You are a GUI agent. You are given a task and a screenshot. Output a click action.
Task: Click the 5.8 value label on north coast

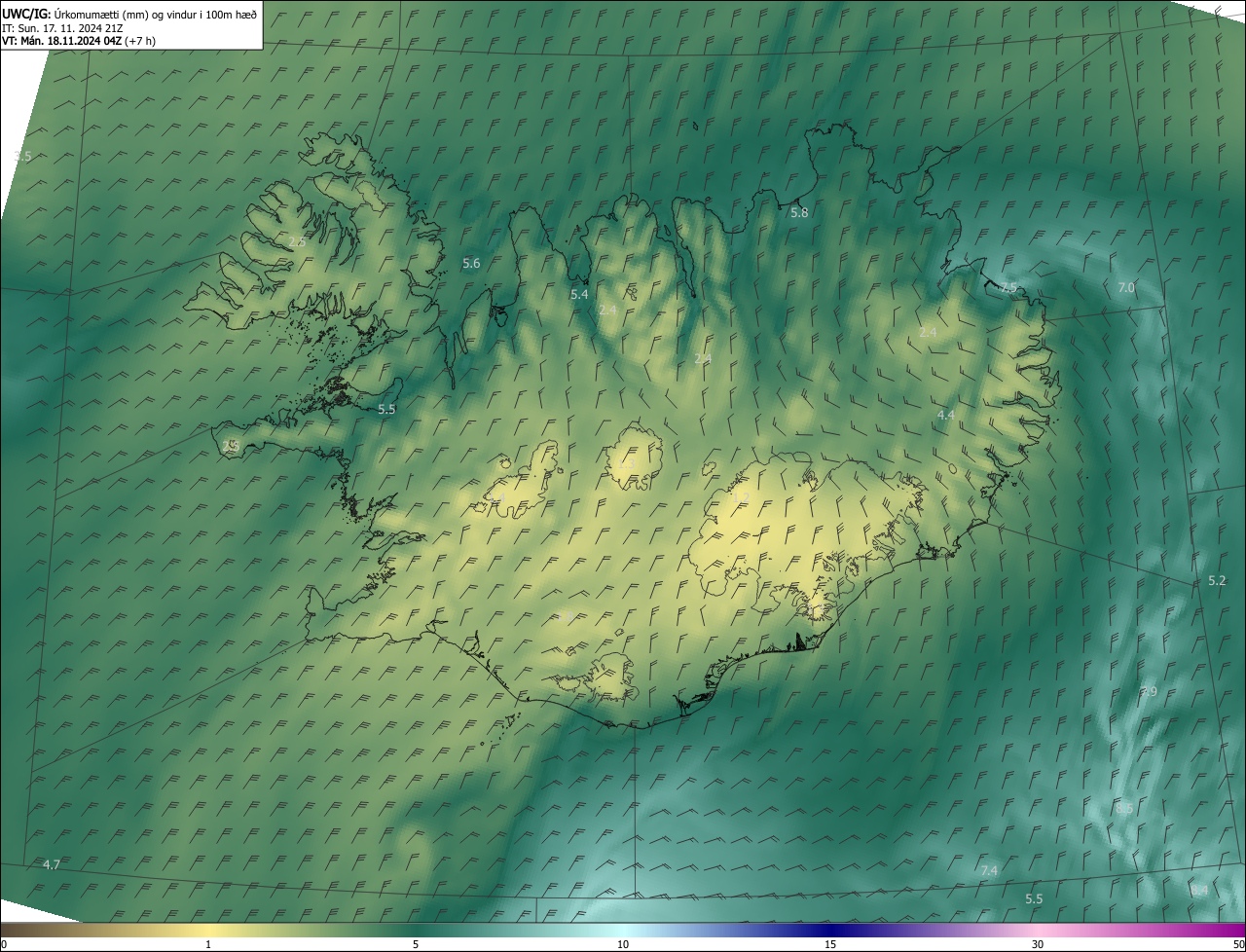799,212
